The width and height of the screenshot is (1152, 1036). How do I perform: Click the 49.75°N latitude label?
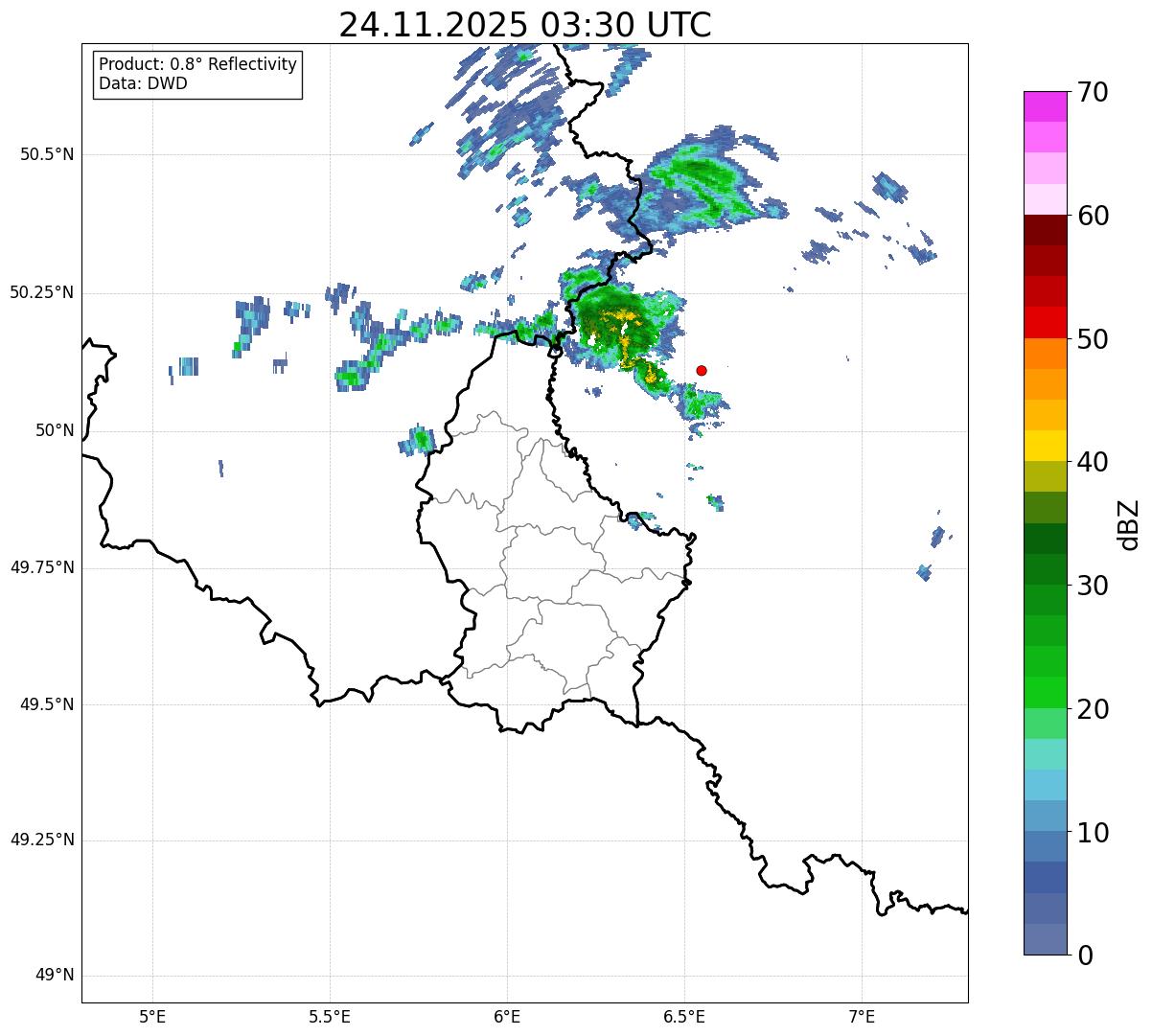[41, 567]
